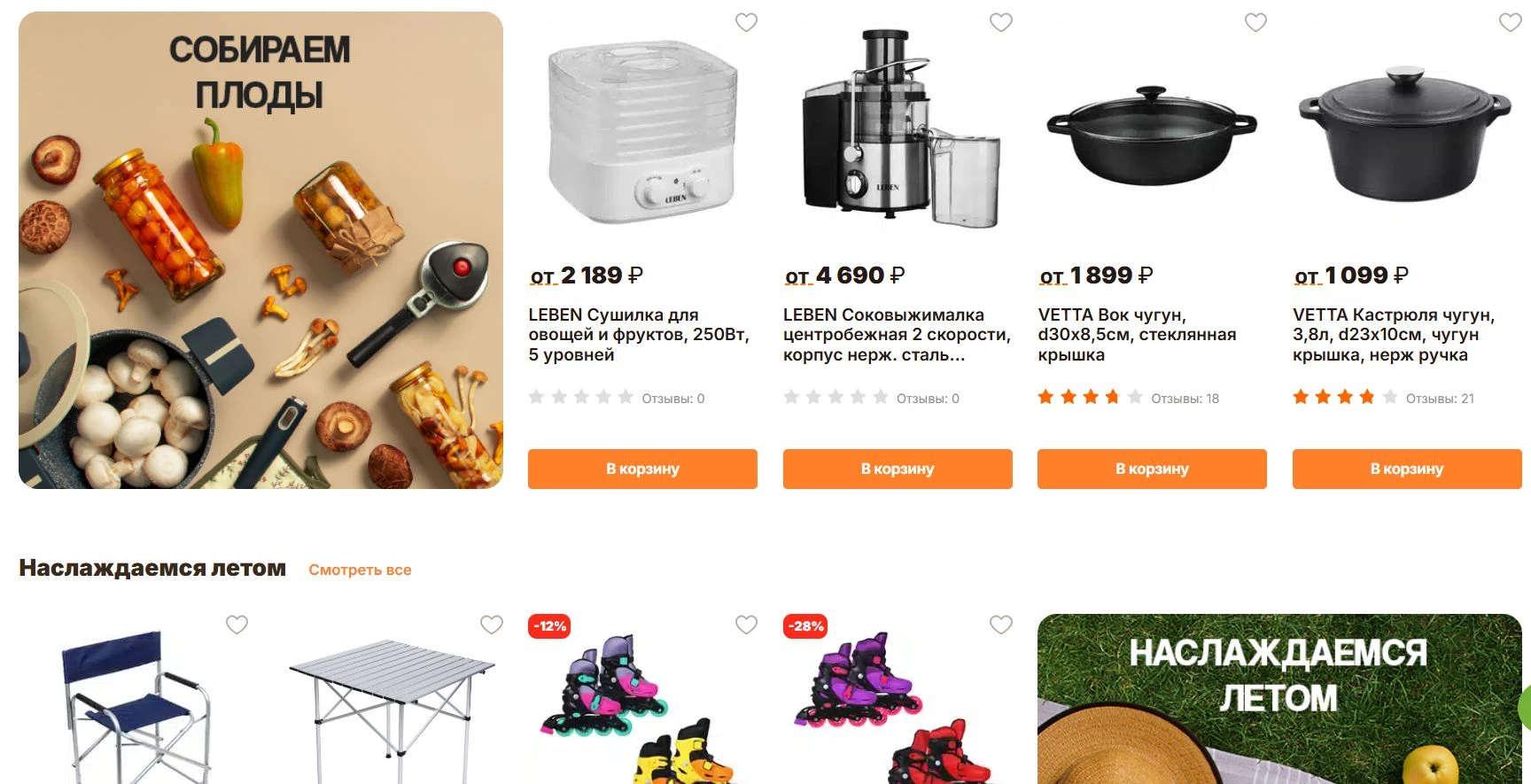Favorite the LEBEN juicer with heart icon
This screenshot has width=1531, height=784.
tap(1001, 22)
